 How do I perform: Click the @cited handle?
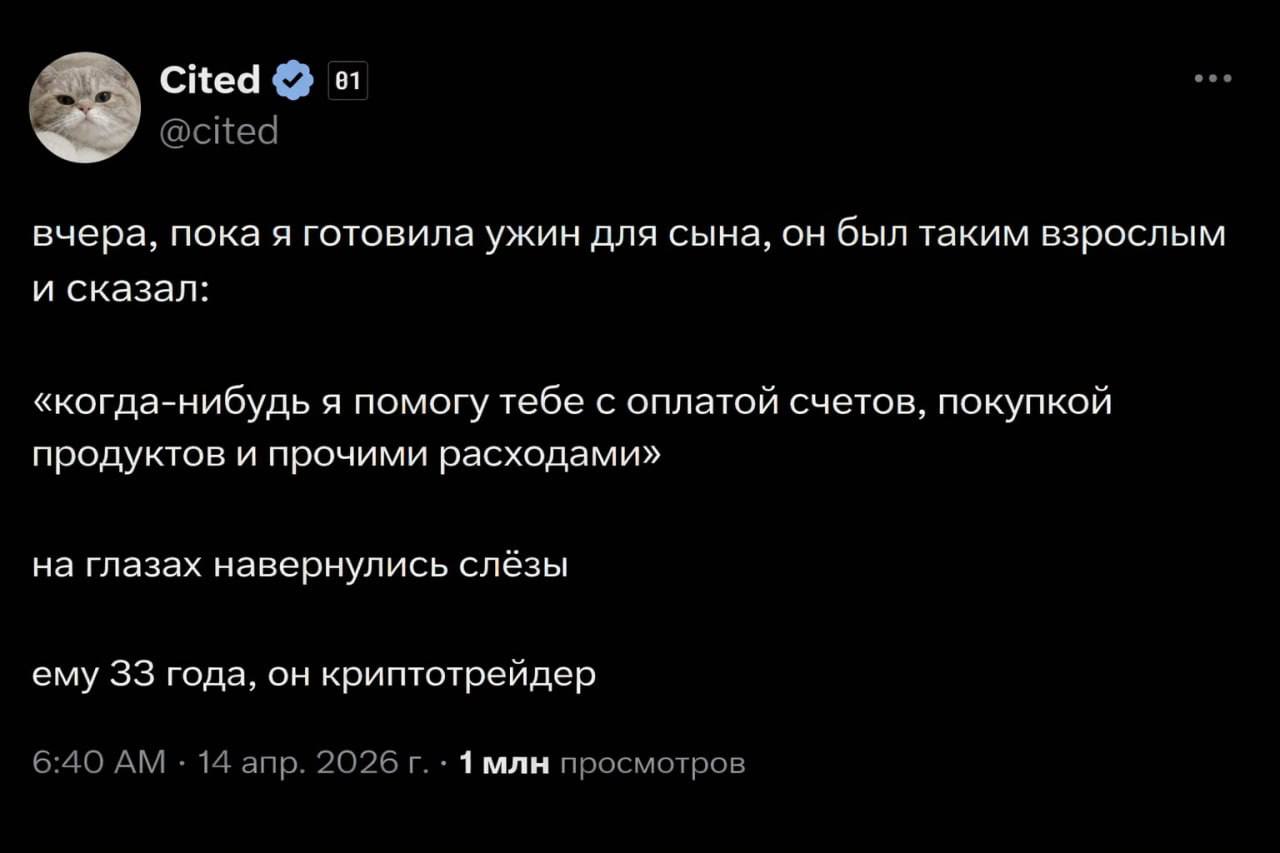[219, 130]
